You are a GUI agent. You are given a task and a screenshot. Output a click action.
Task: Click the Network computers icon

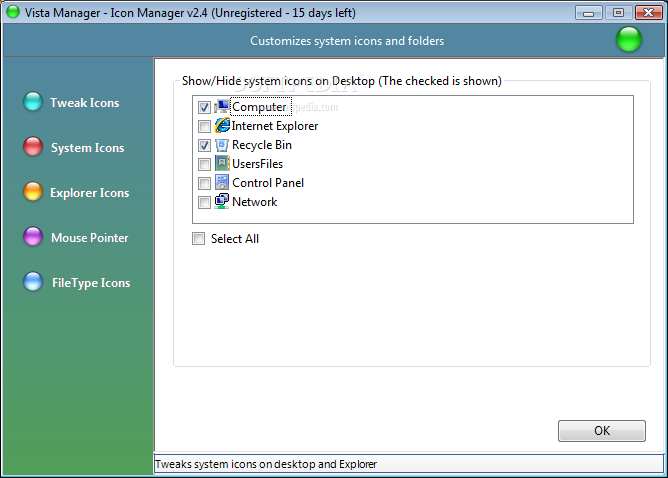222,201
